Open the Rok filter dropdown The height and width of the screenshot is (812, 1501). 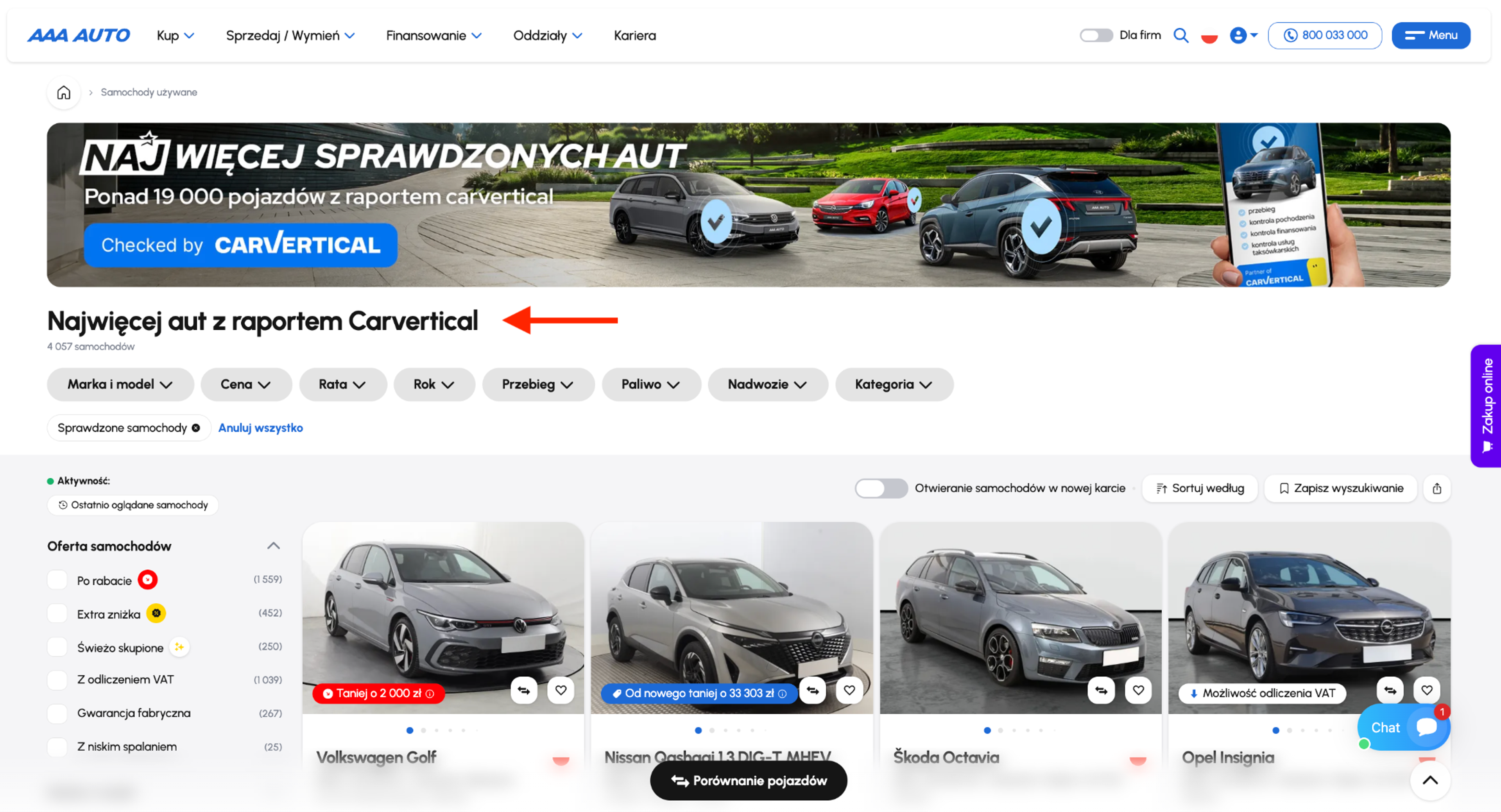(434, 385)
